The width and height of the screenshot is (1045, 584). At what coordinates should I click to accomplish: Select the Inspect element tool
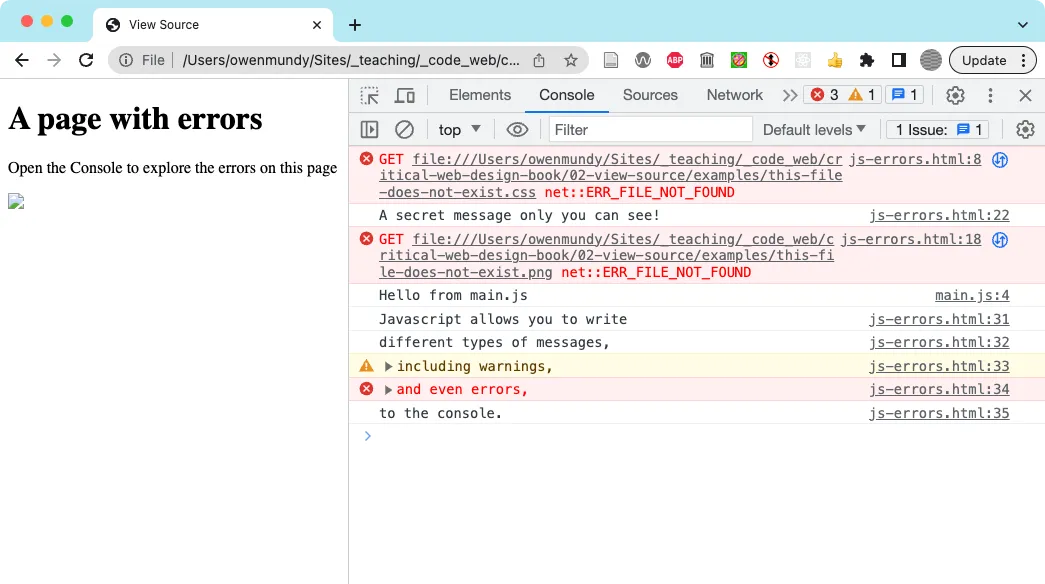[369, 95]
